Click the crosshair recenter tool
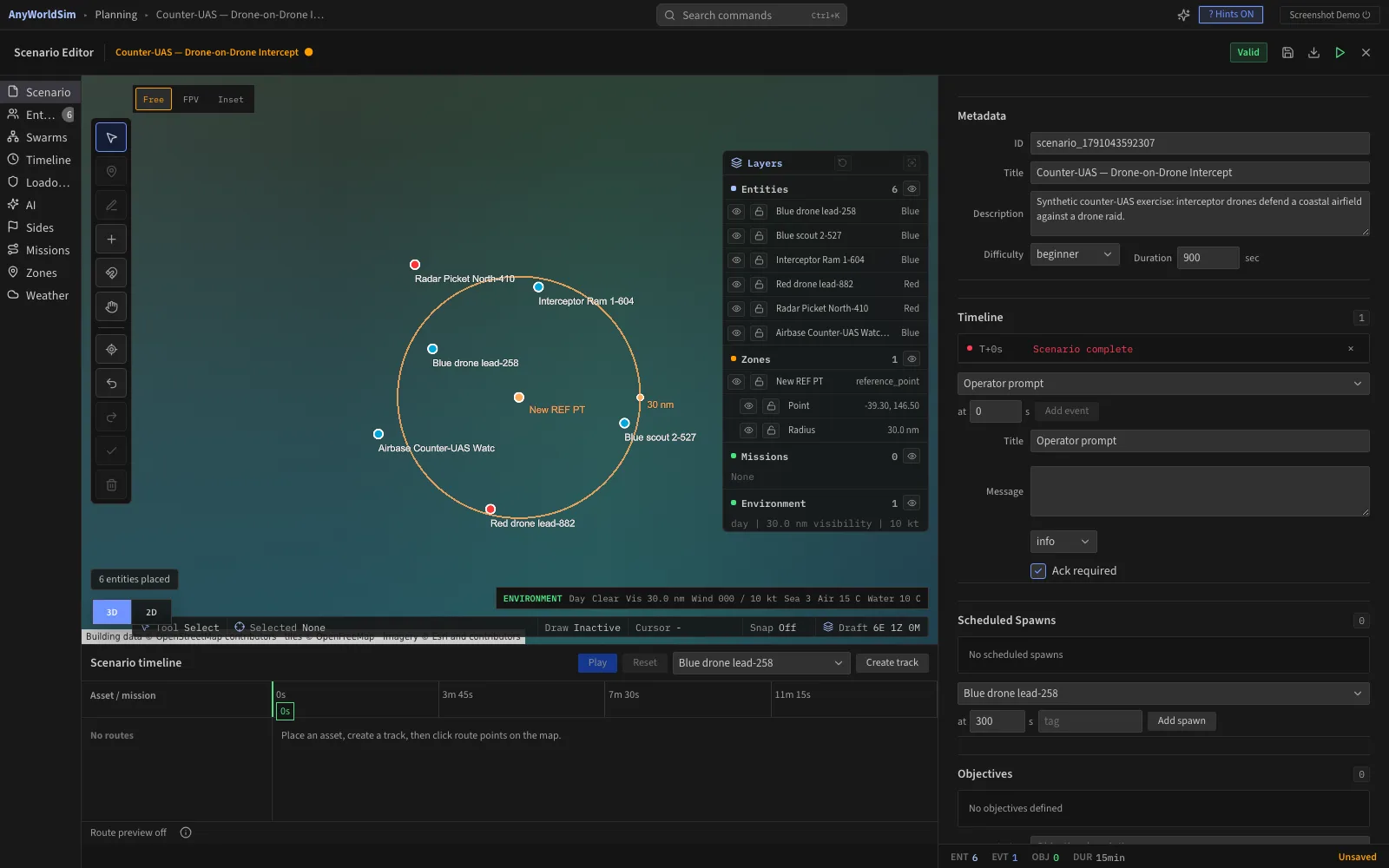This screenshot has width=1389, height=868. pos(111,349)
